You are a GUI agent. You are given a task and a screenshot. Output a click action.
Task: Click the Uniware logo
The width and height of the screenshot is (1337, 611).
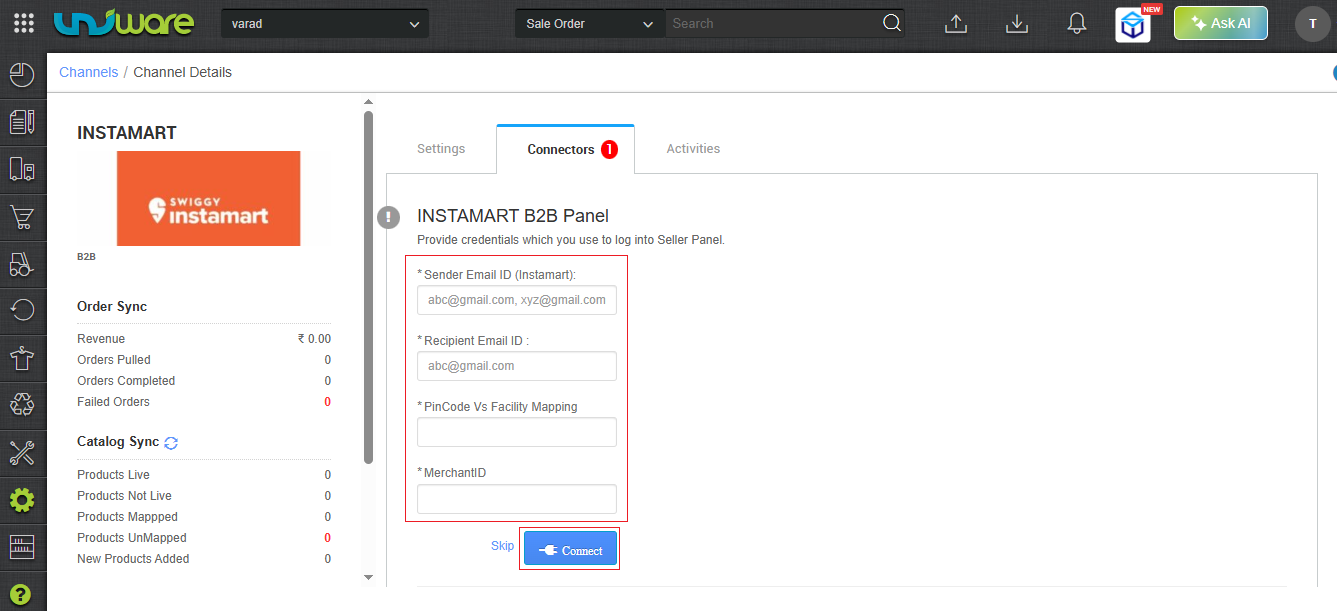(124, 23)
